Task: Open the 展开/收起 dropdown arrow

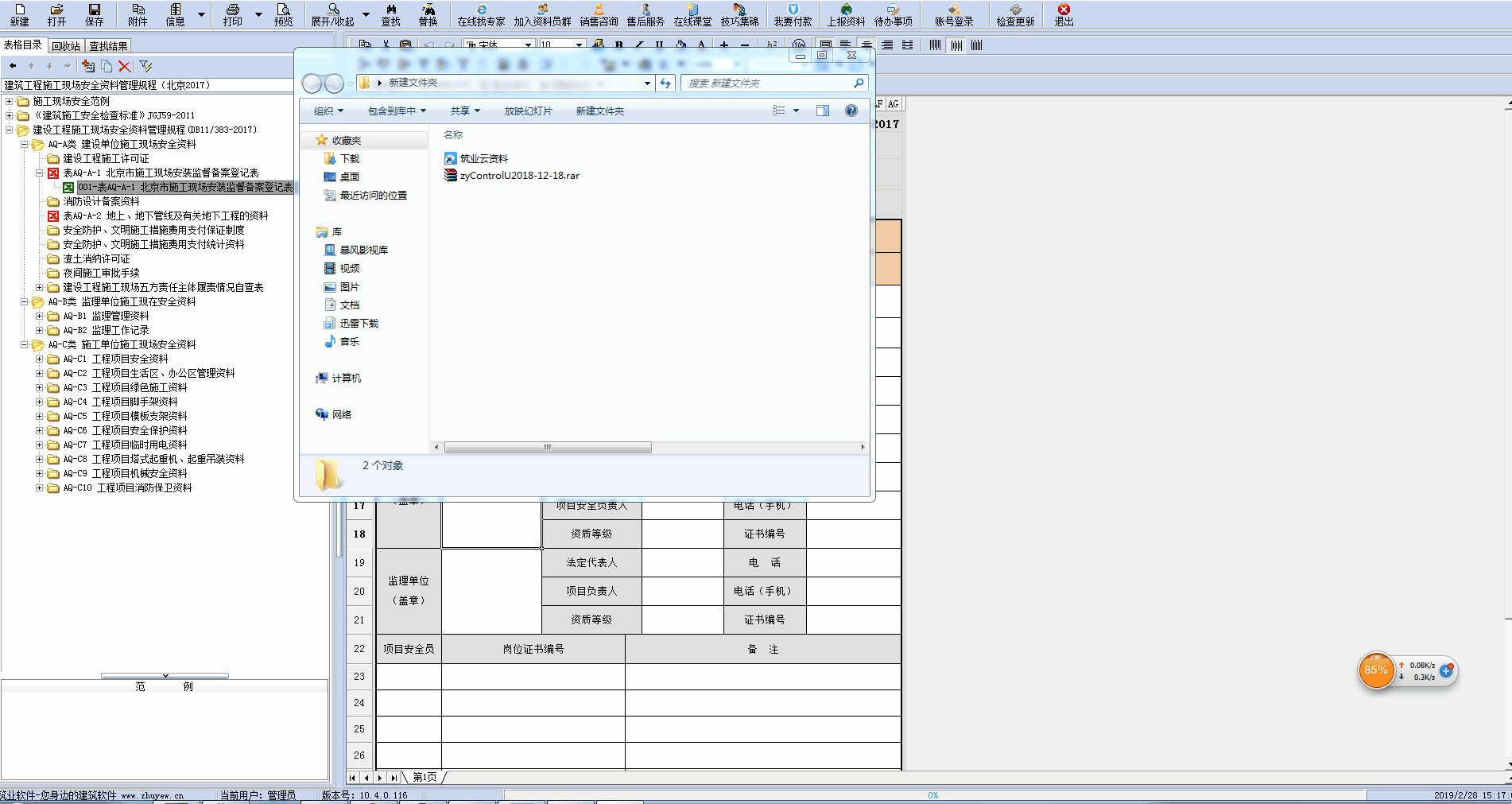Action: pyautogui.click(x=366, y=14)
